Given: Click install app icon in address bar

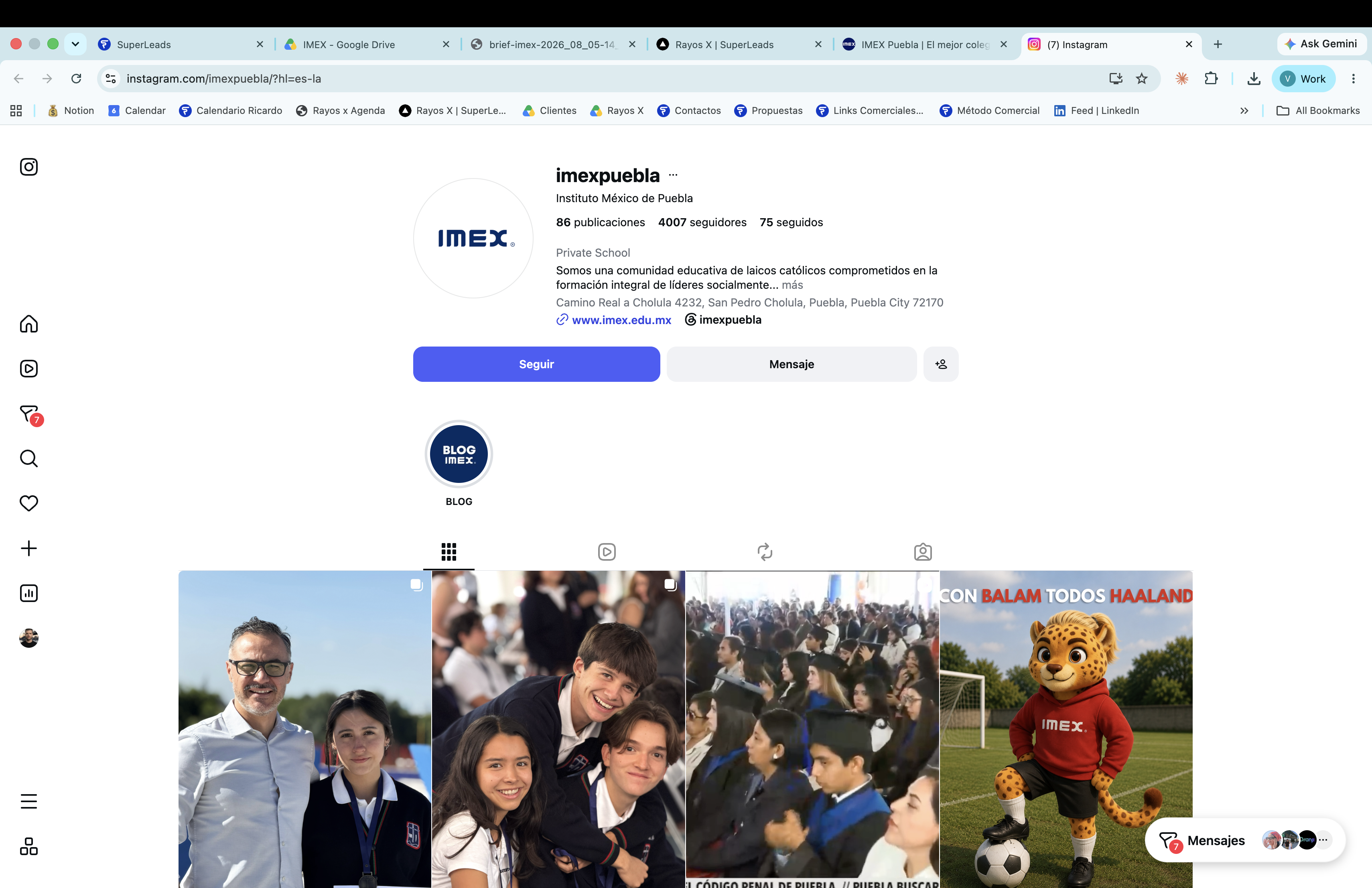Looking at the screenshot, I should (1116, 79).
